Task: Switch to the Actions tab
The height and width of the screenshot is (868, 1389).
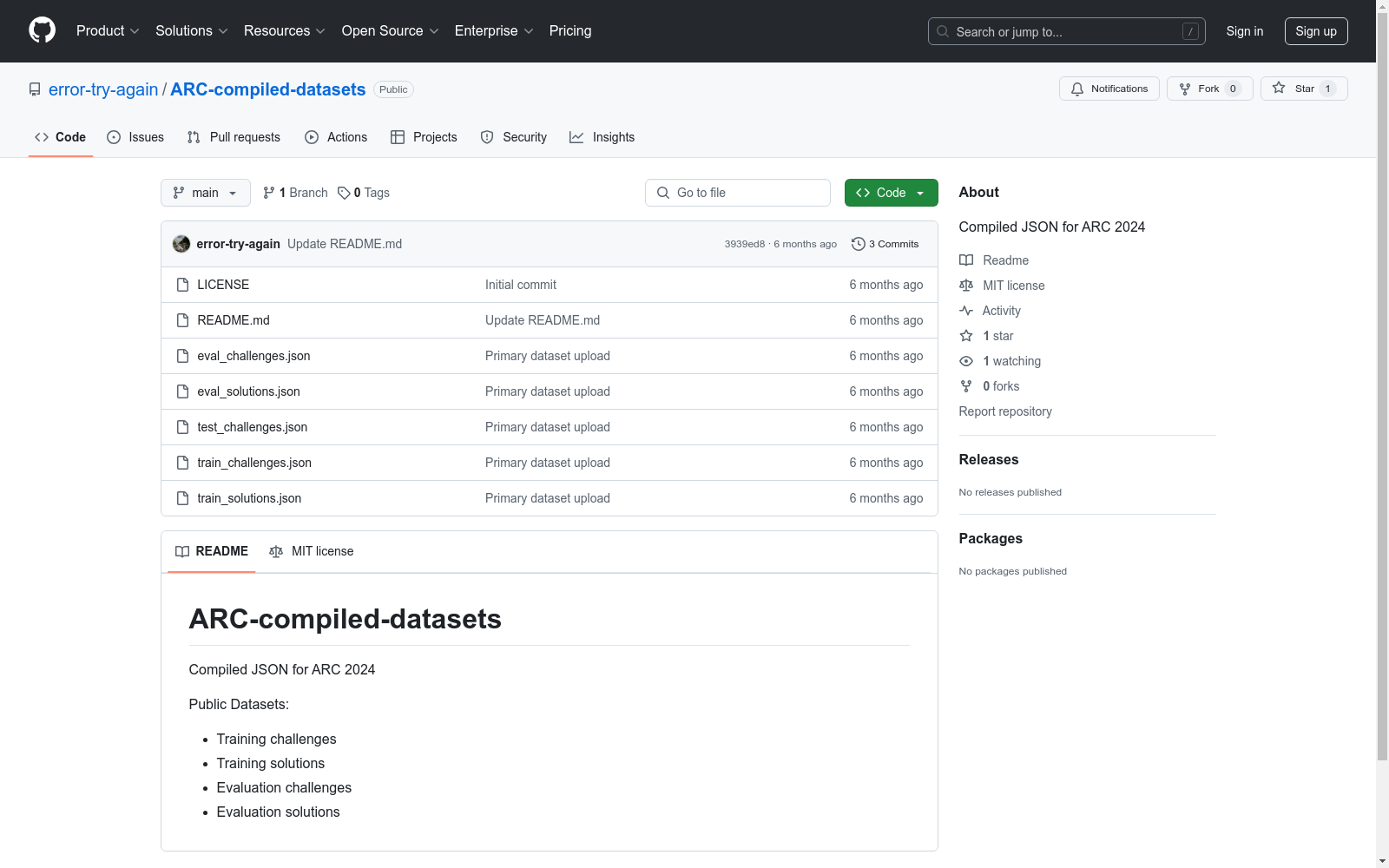Action: (336, 137)
